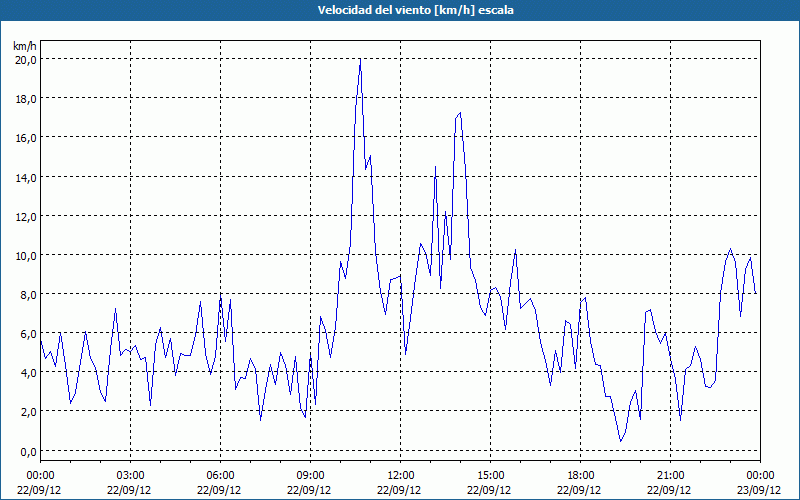Image resolution: width=800 pixels, height=500 pixels.
Task: Click the '12,0' y-axis value
Action: pyautogui.click(x=26, y=216)
